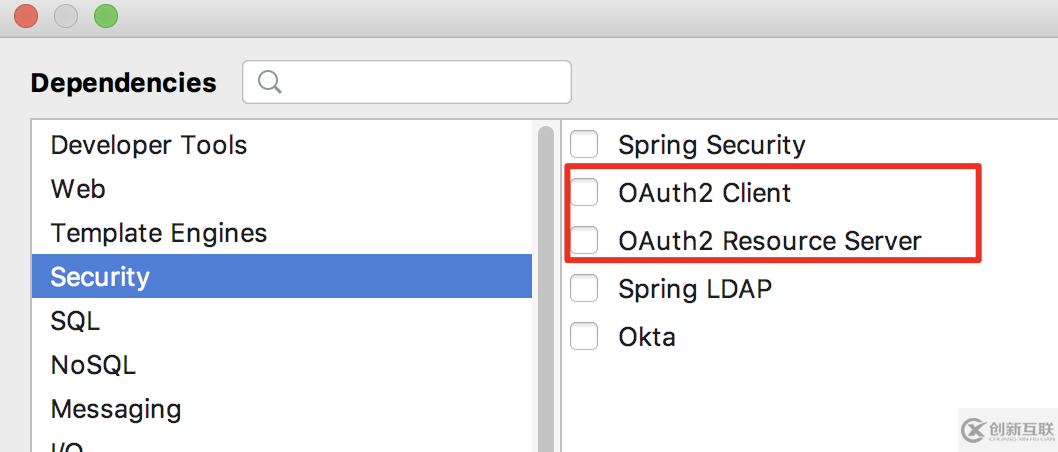Click the gray minimize window button
The width and height of the screenshot is (1058, 452).
(x=65, y=16)
